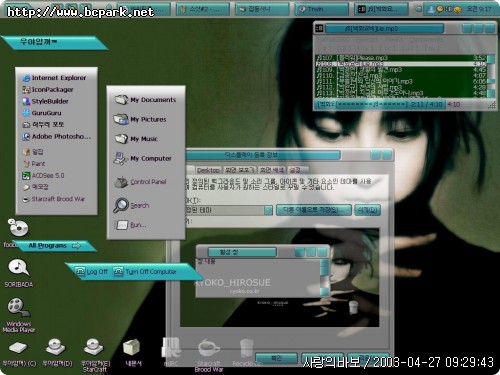Viewport: 500px width, 375px height.
Task: Open the 메모장 notepad entry in Start menu
Action: pos(36,187)
